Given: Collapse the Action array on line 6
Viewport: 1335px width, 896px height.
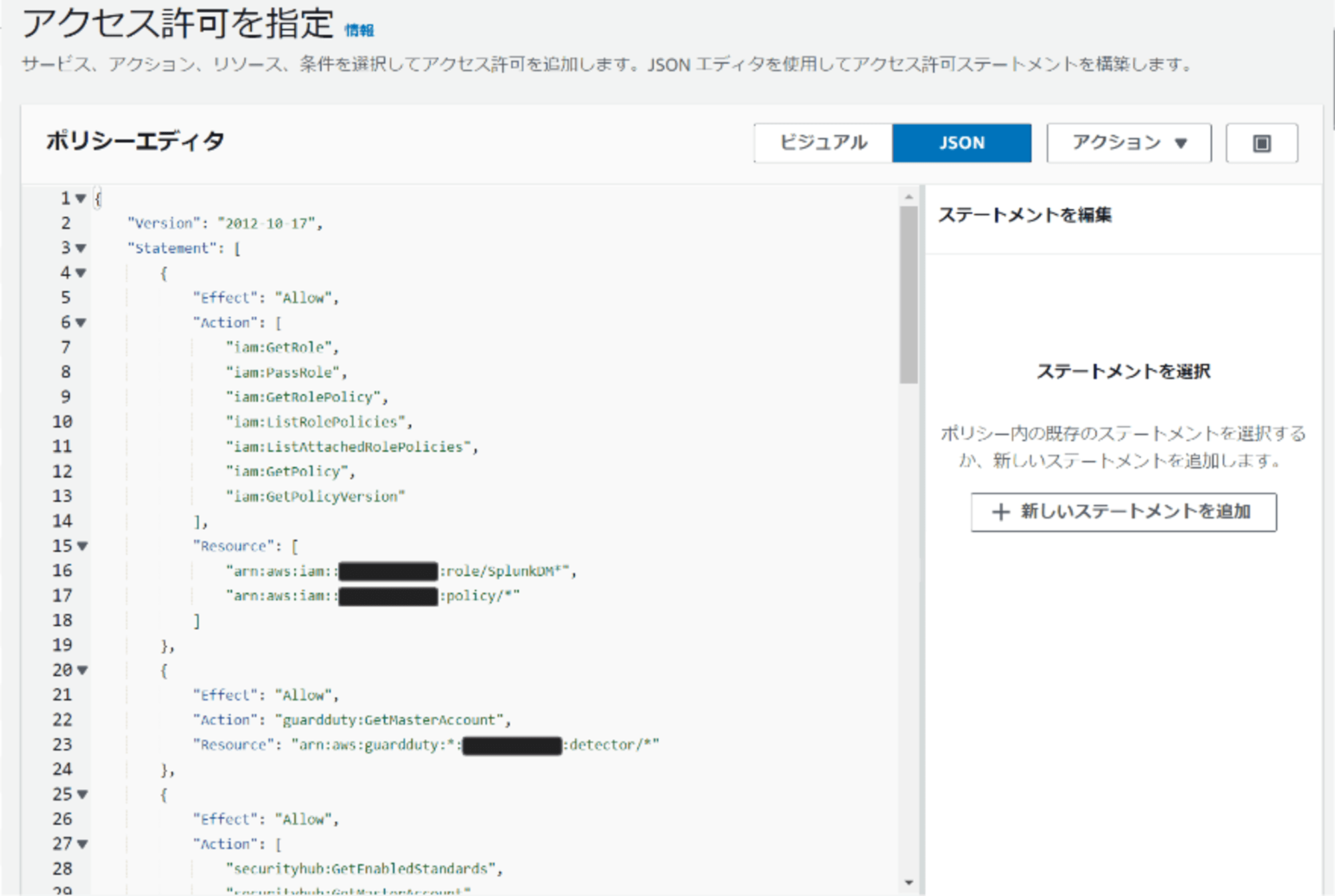Looking at the screenshot, I should [x=81, y=323].
